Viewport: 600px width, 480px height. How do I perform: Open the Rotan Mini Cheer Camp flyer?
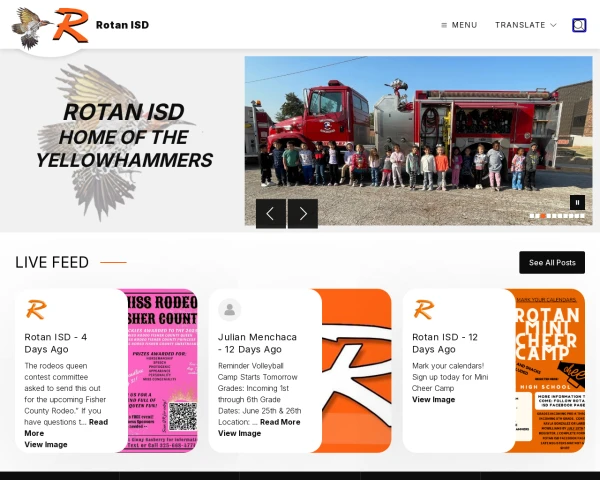pos(550,371)
